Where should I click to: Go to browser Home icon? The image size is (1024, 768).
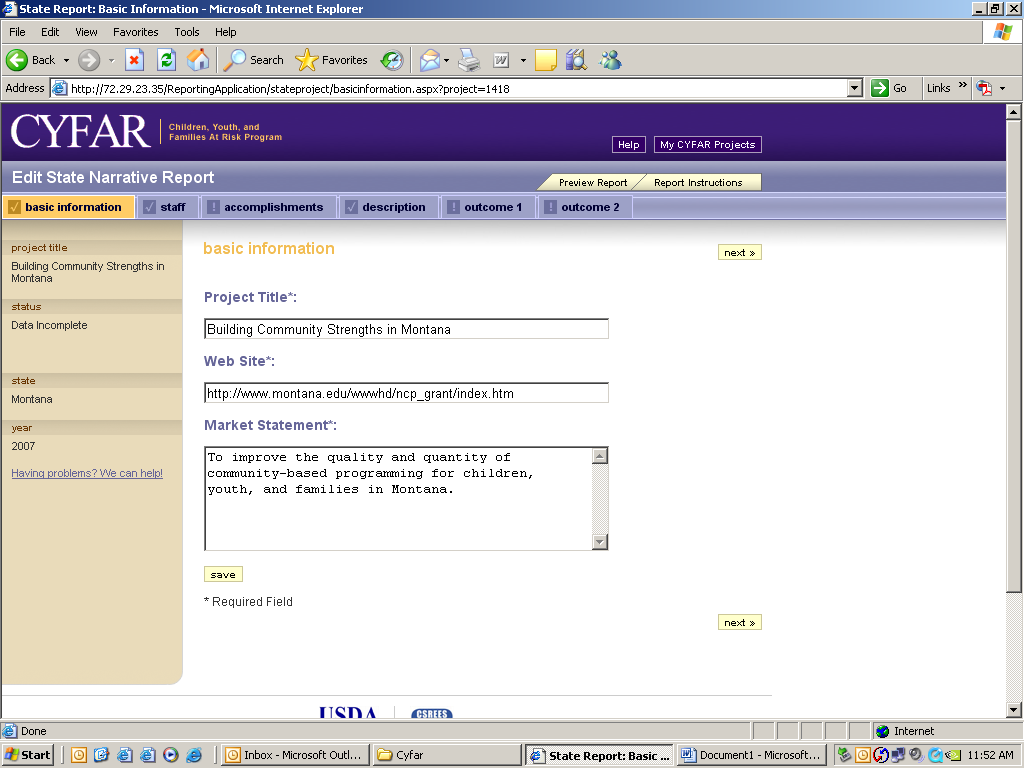click(x=198, y=60)
